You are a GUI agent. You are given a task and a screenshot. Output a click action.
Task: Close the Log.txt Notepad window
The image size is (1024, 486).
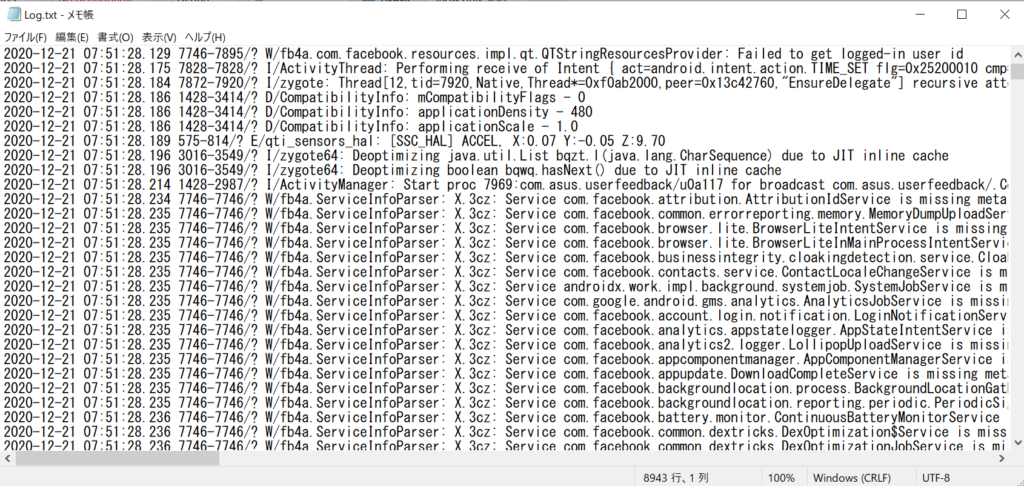click(1002, 14)
